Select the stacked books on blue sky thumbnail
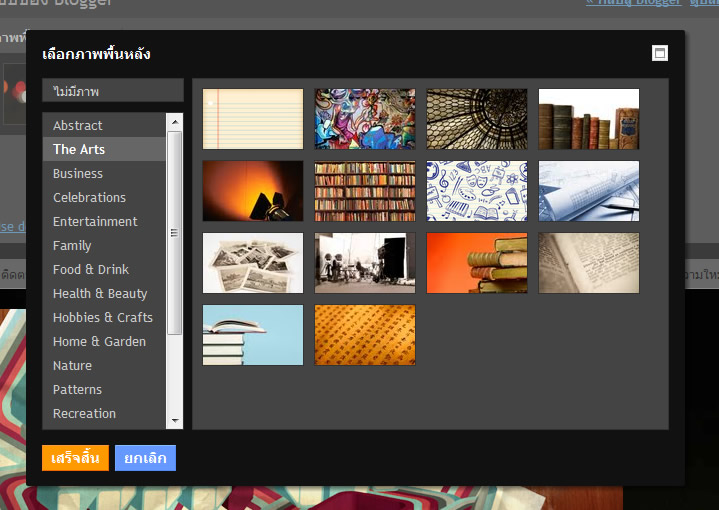The width and height of the screenshot is (719, 510). [253, 335]
